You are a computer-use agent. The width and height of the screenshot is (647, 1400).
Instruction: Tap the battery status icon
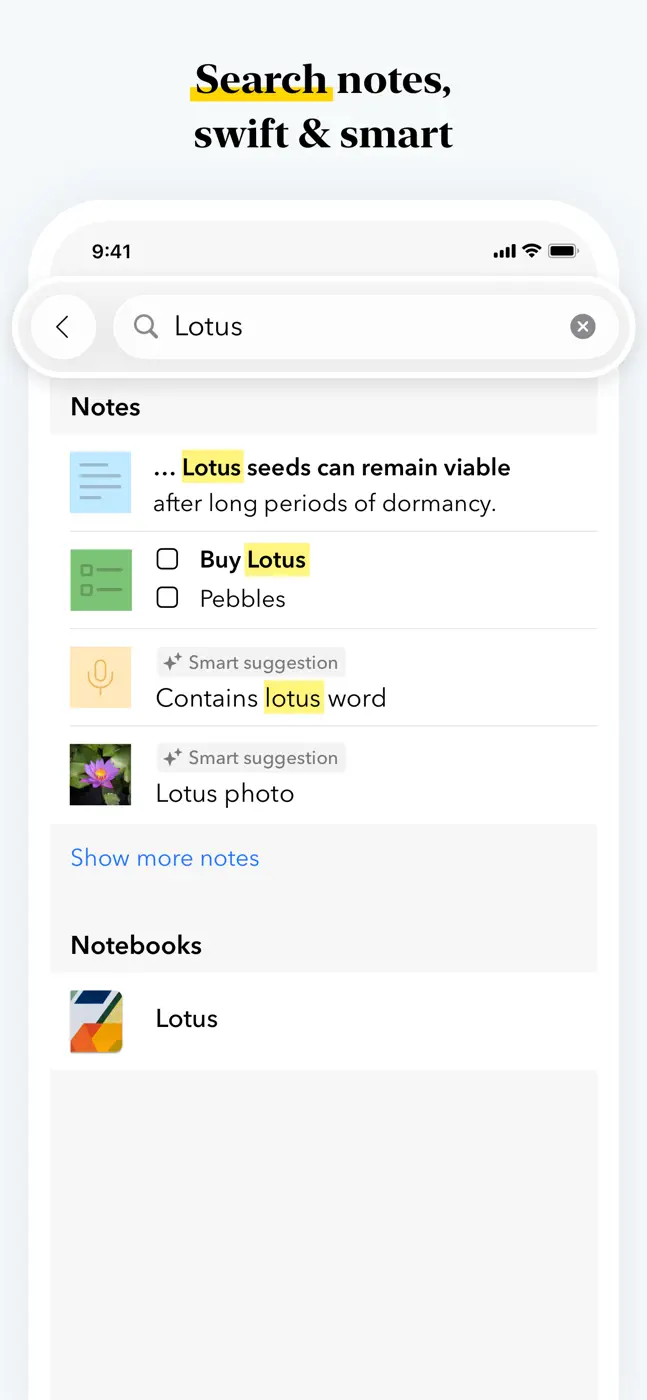pos(563,251)
